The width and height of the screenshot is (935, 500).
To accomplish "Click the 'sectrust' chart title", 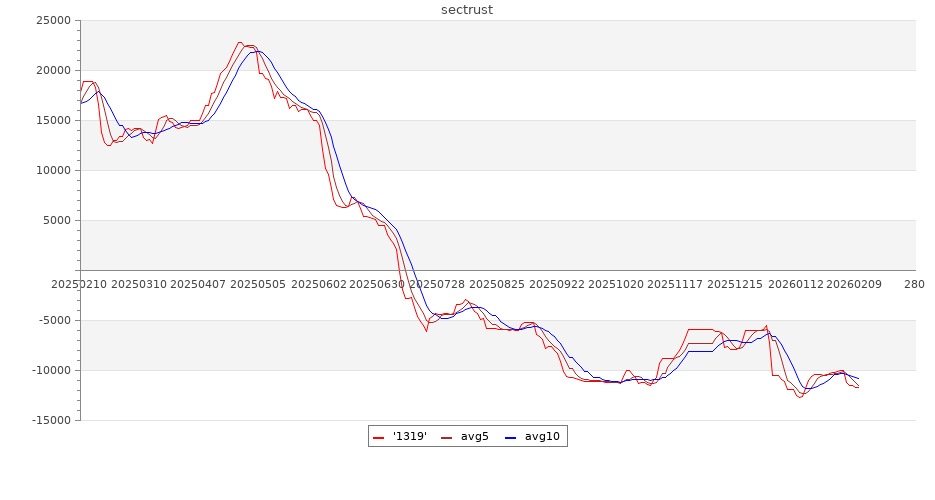I will click(467, 10).
